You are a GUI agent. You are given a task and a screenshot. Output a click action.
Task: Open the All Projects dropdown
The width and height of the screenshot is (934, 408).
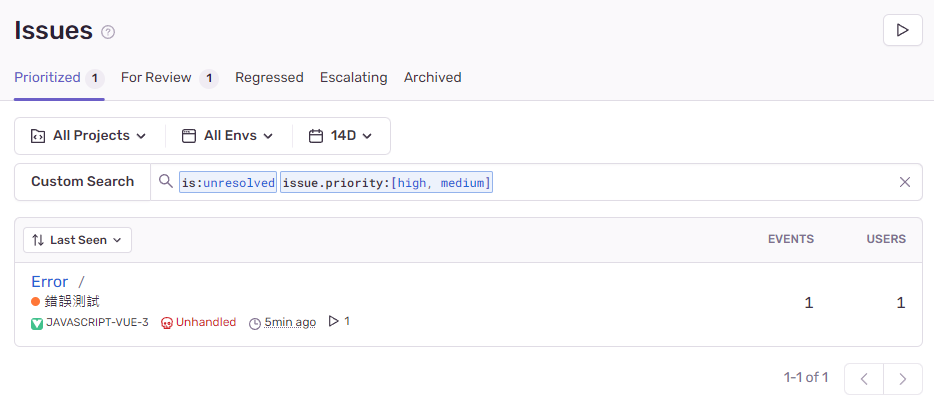coord(89,136)
